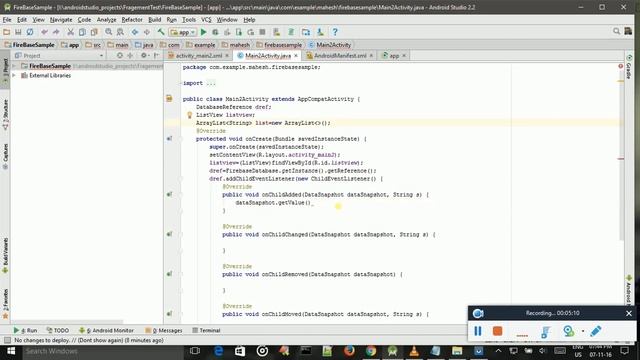Click the 'firebasesample' breadcrumb folder

279,45
